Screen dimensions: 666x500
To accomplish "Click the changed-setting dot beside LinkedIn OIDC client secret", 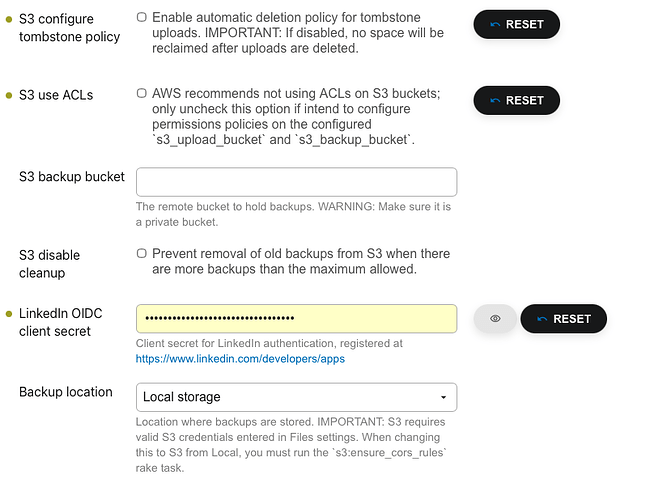I will (9, 314).
